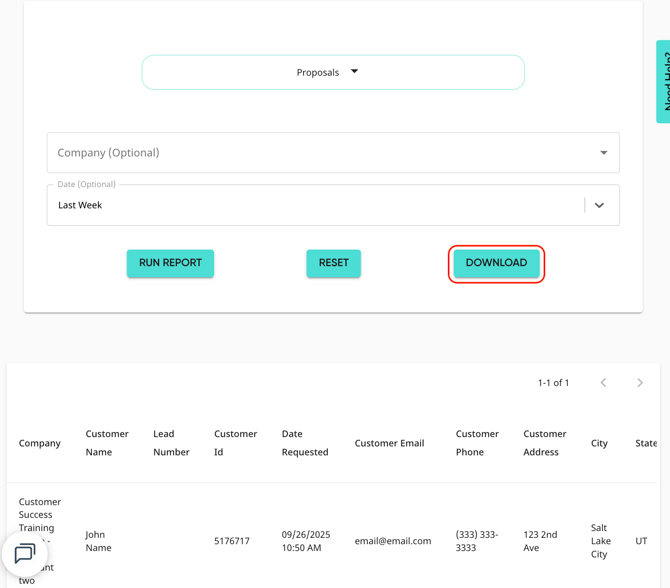The width and height of the screenshot is (670, 588).
Task: Go to next page of results
Action: click(640, 383)
